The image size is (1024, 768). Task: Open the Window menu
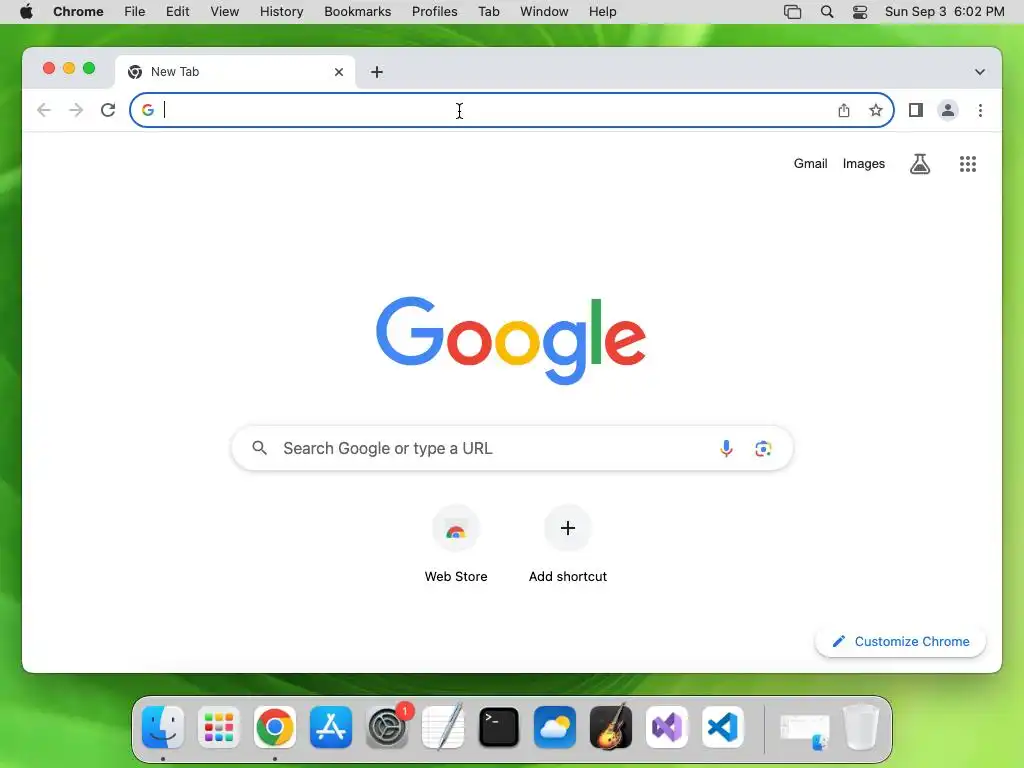[544, 12]
